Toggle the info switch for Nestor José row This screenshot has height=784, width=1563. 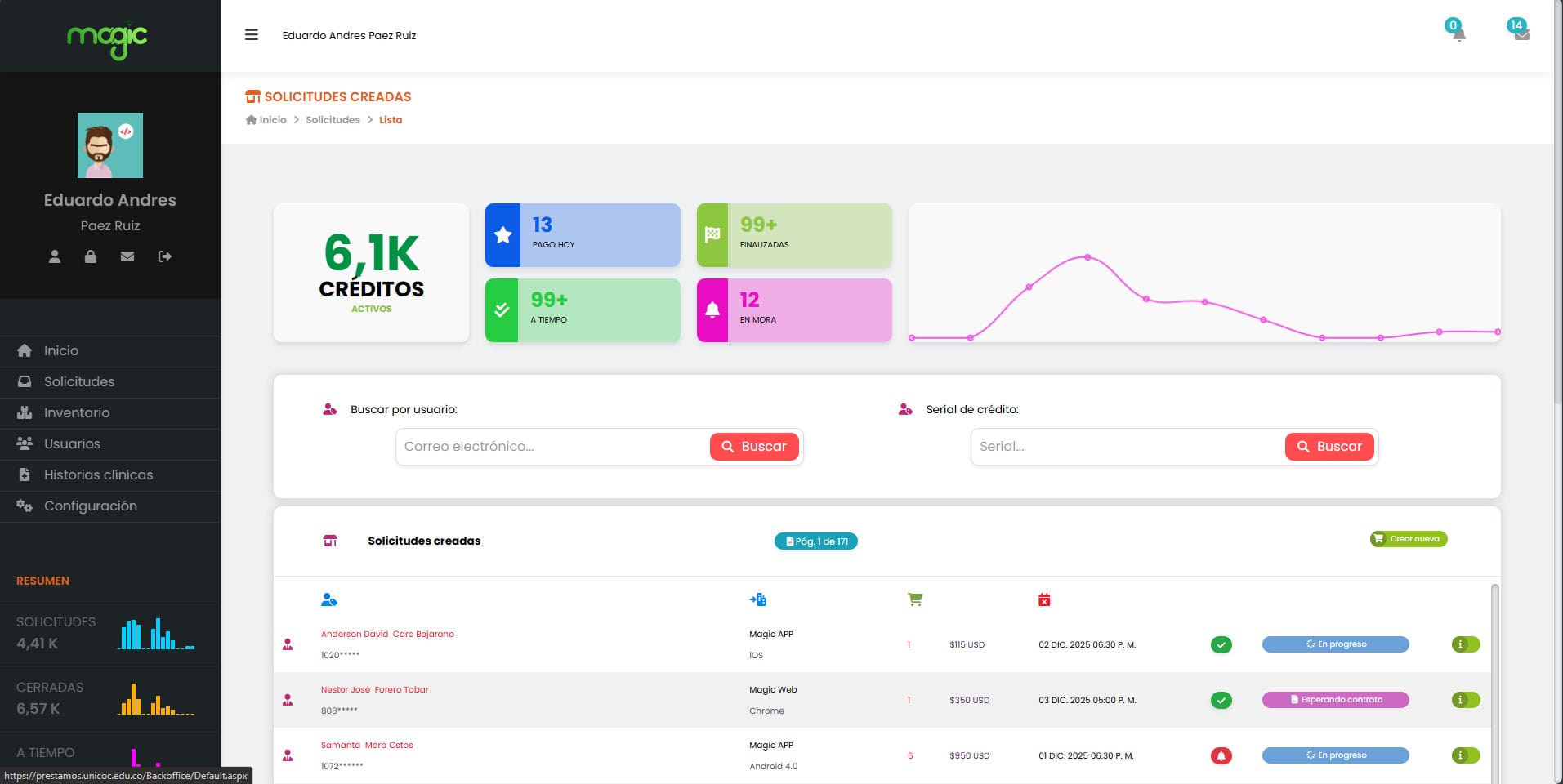tap(1466, 700)
